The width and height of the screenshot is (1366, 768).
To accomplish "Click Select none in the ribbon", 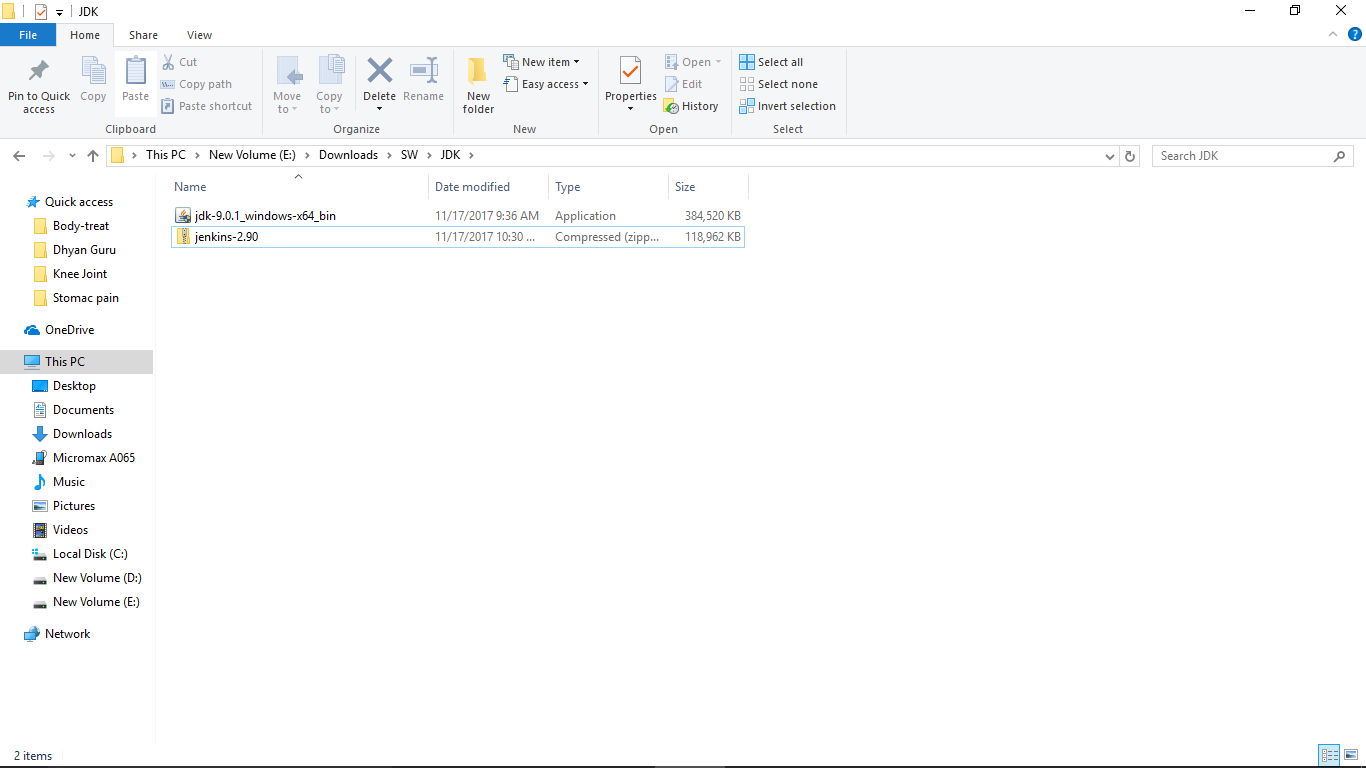I will point(779,83).
